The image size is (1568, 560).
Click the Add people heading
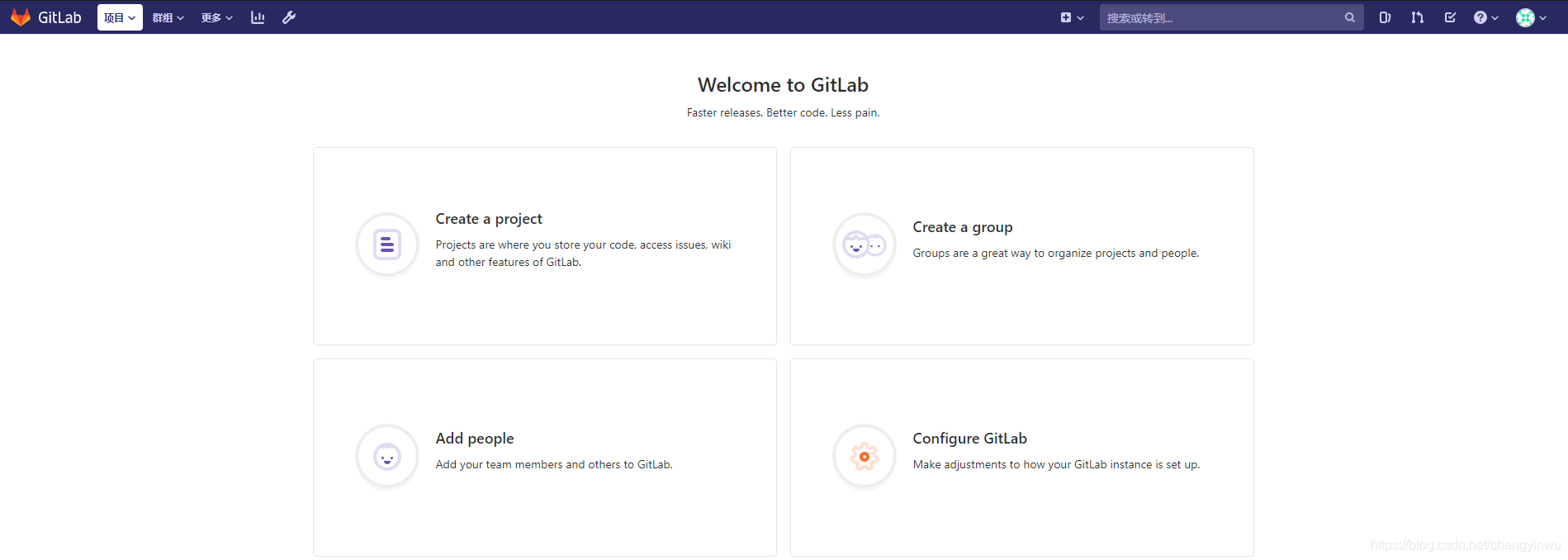pos(475,439)
